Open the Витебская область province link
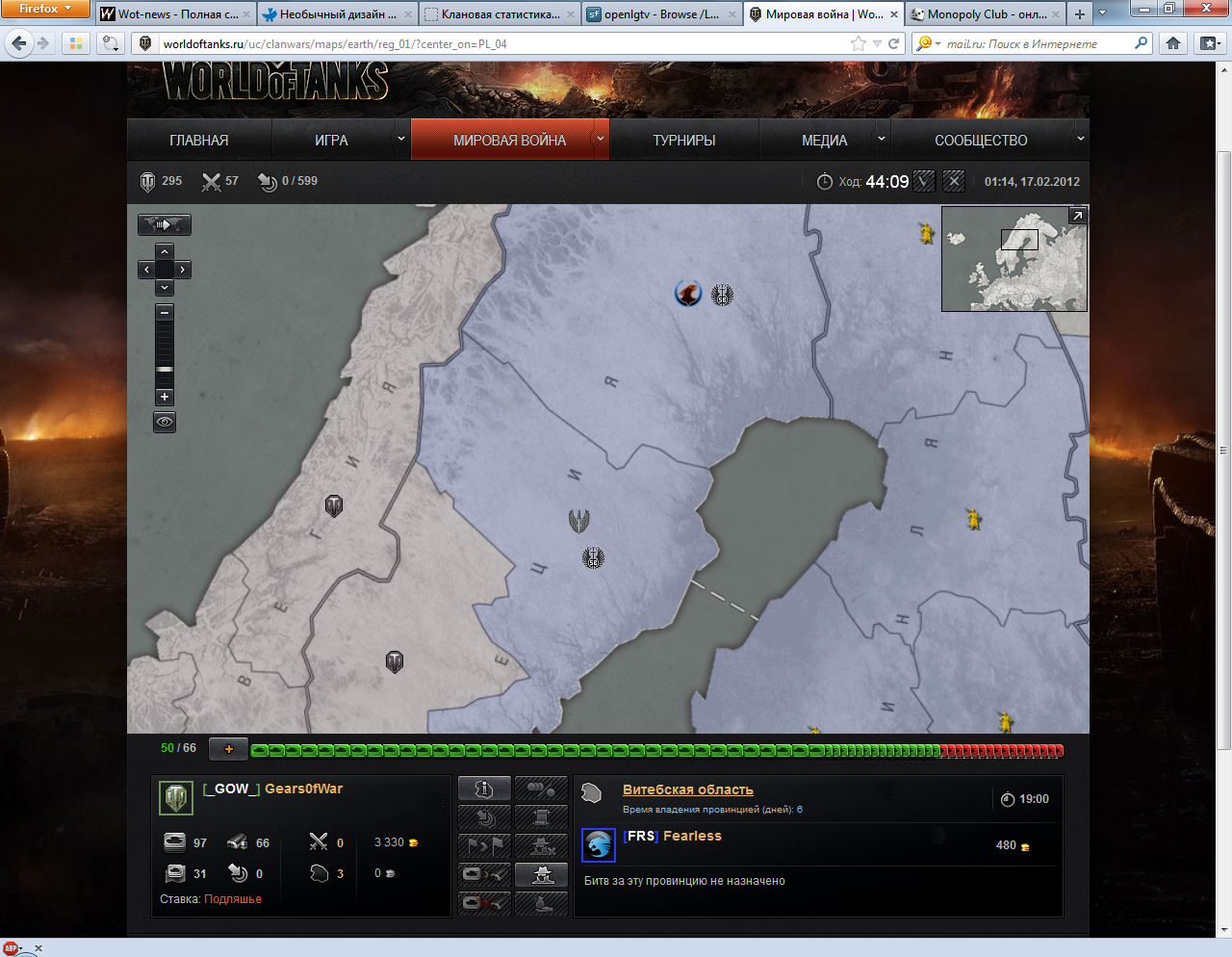The width and height of the screenshot is (1232, 957). click(688, 789)
